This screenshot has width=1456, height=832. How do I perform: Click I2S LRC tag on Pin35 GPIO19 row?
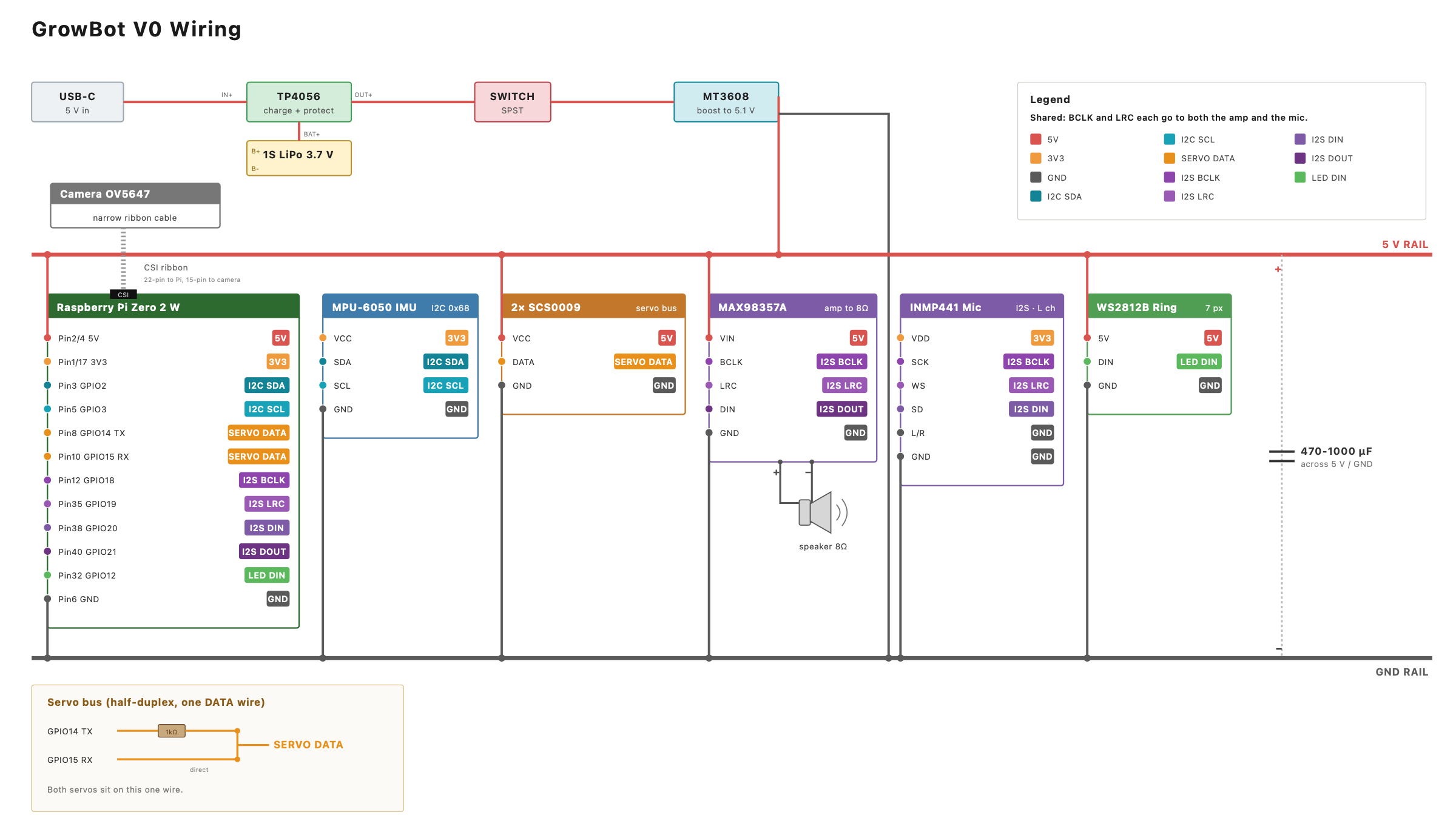coord(267,504)
